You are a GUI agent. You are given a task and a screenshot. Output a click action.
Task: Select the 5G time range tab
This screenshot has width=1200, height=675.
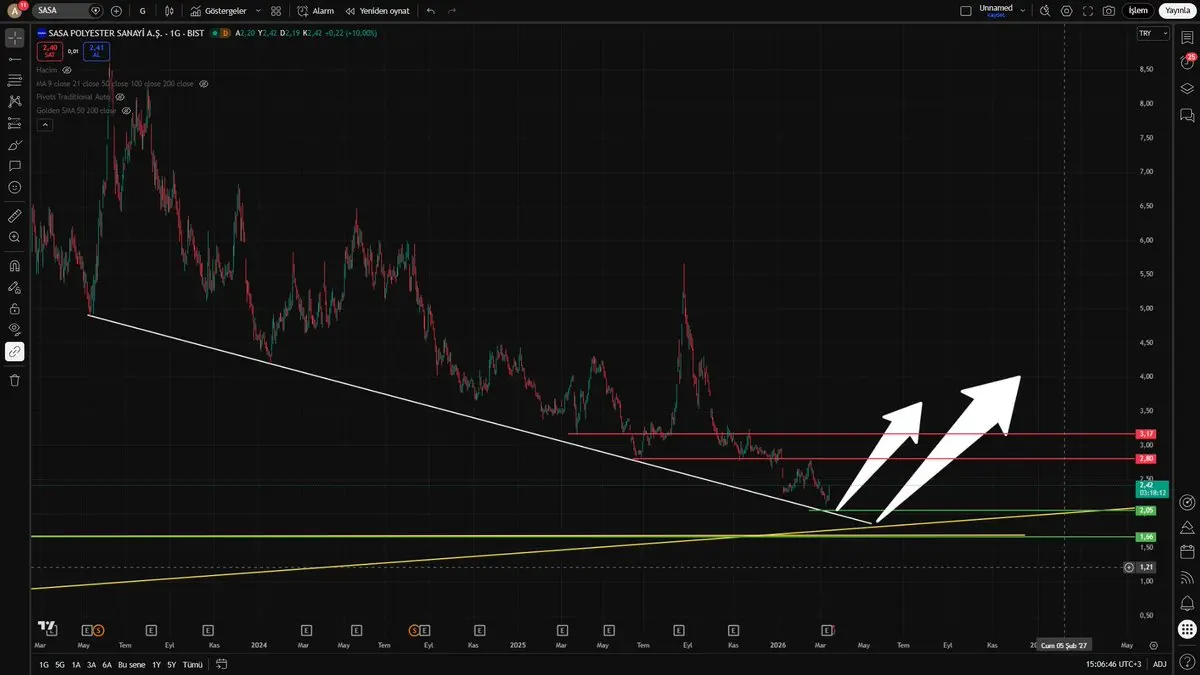pos(60,664)
